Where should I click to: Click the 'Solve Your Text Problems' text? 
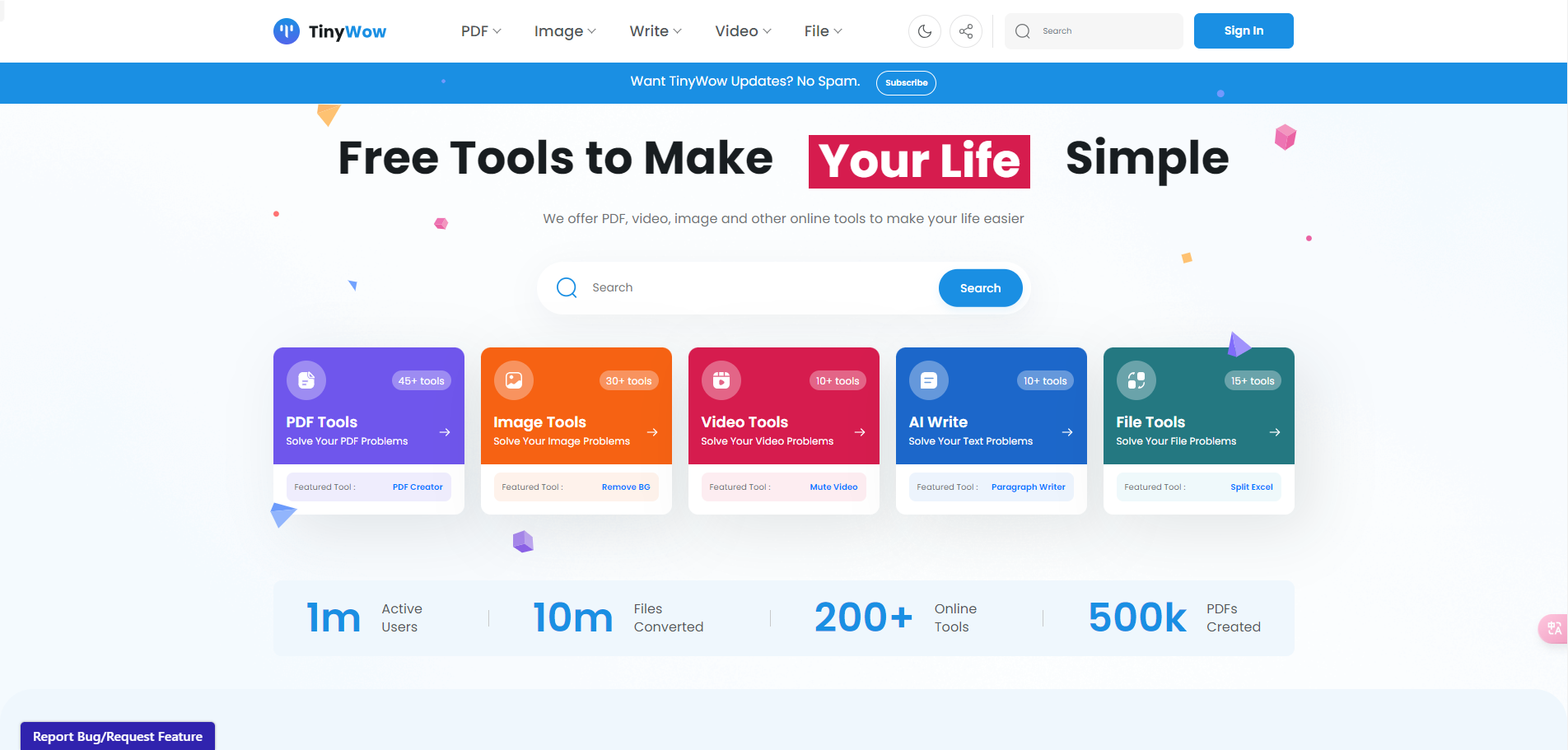970,441
